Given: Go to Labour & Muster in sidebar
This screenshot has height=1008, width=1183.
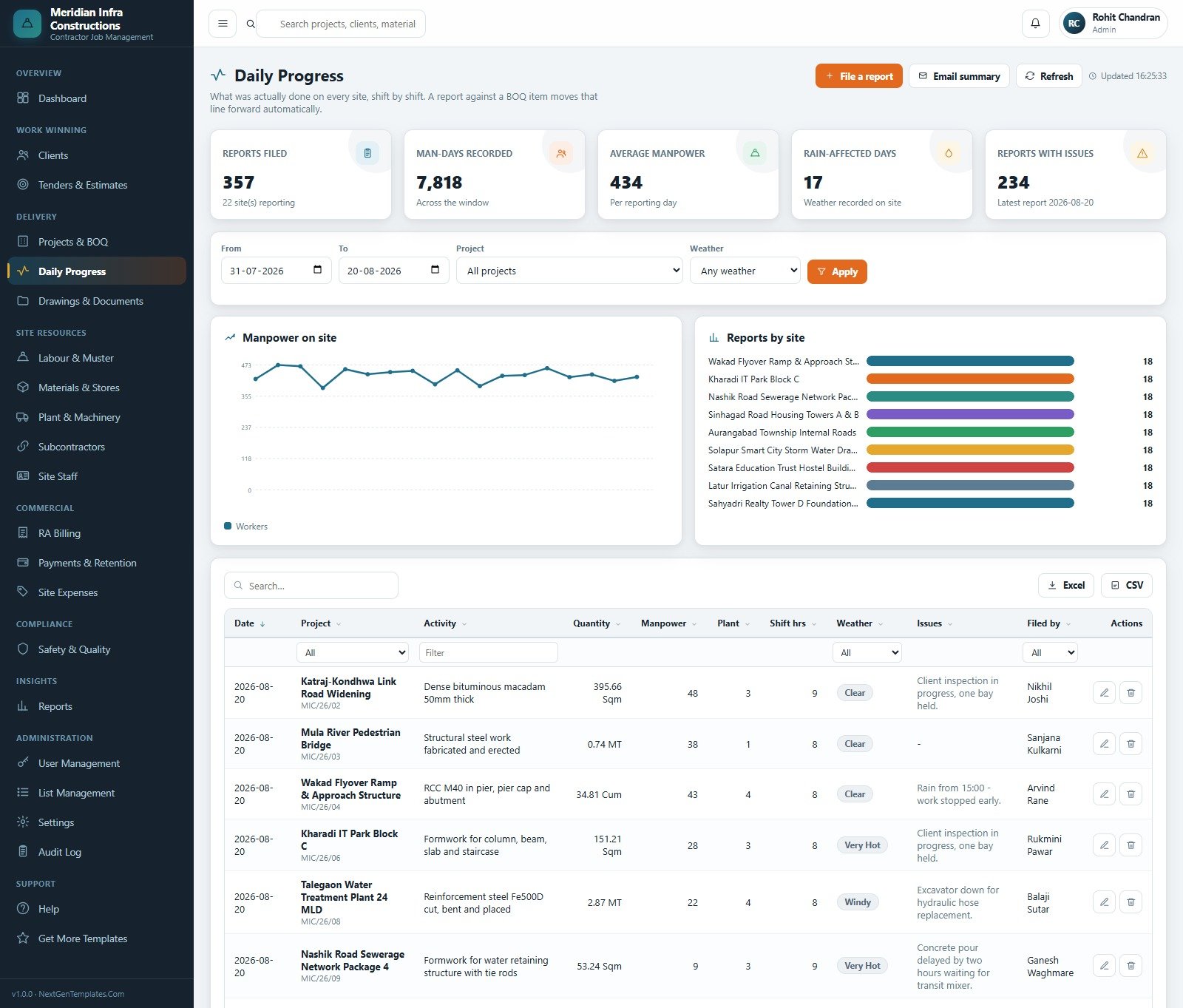Looking at the screenshot, I should click(x=76, y=358).
